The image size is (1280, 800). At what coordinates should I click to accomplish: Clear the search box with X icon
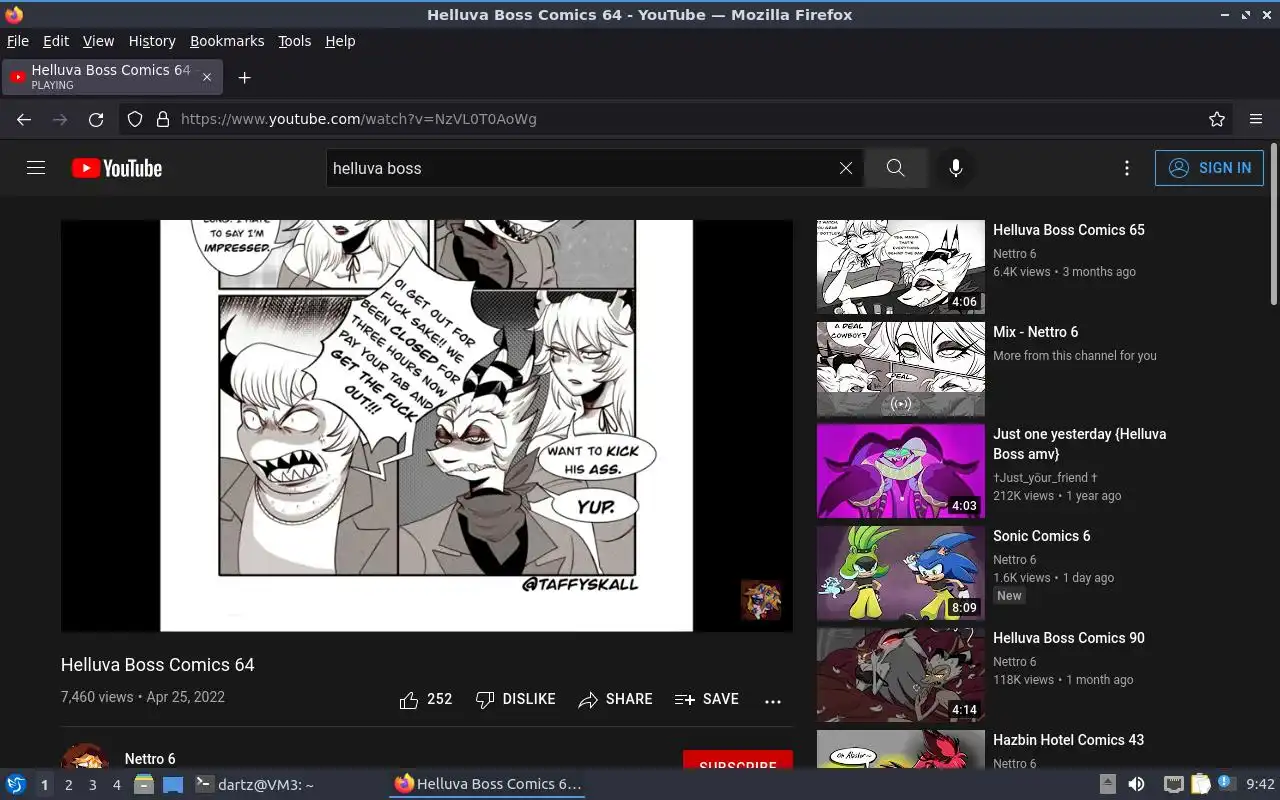846,168
